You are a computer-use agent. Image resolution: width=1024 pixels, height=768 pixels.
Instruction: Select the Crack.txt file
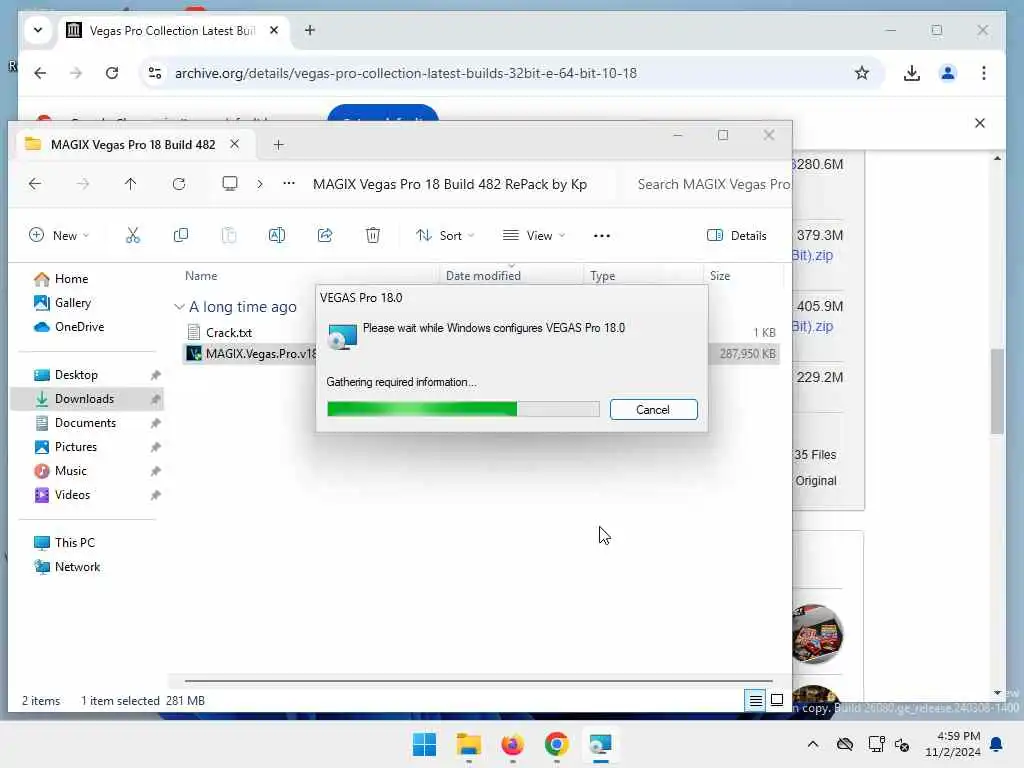click(x=229, y=332)
